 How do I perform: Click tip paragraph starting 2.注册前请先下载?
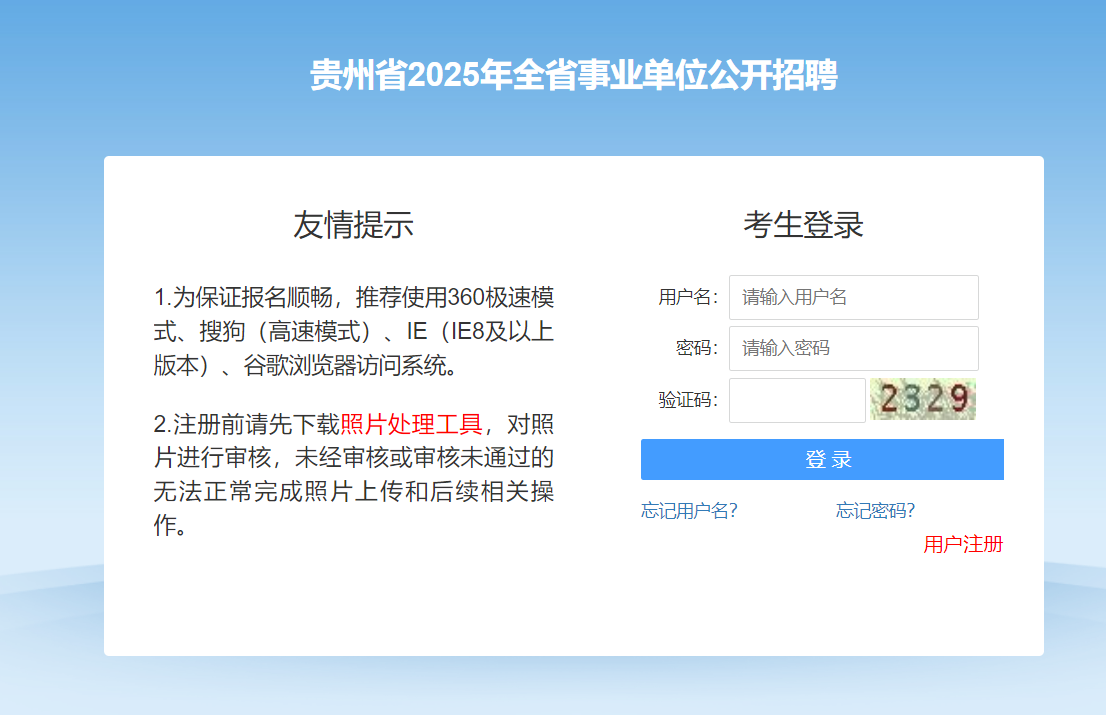coord(354,475)
